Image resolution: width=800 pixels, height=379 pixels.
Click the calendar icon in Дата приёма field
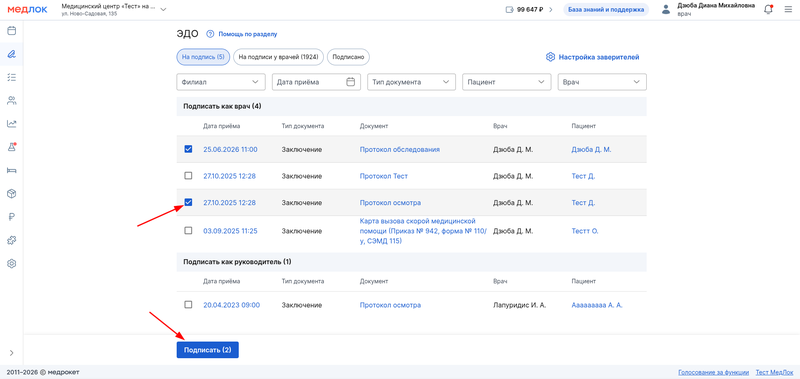(x=351, y=82)
